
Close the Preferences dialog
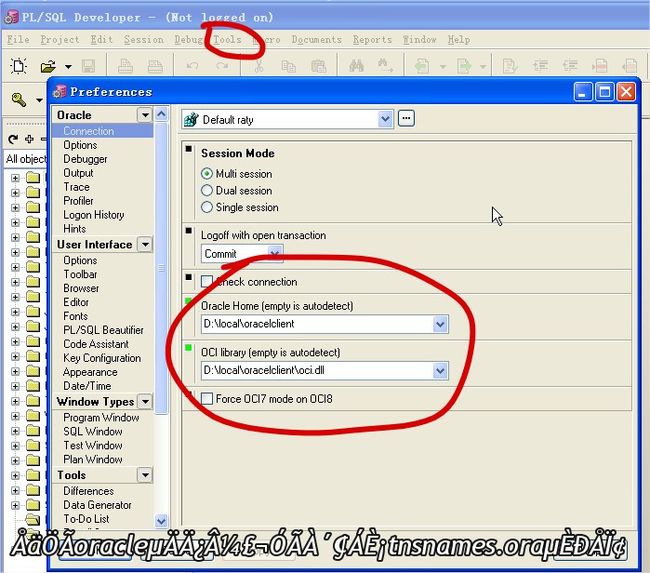pos(626,92)
